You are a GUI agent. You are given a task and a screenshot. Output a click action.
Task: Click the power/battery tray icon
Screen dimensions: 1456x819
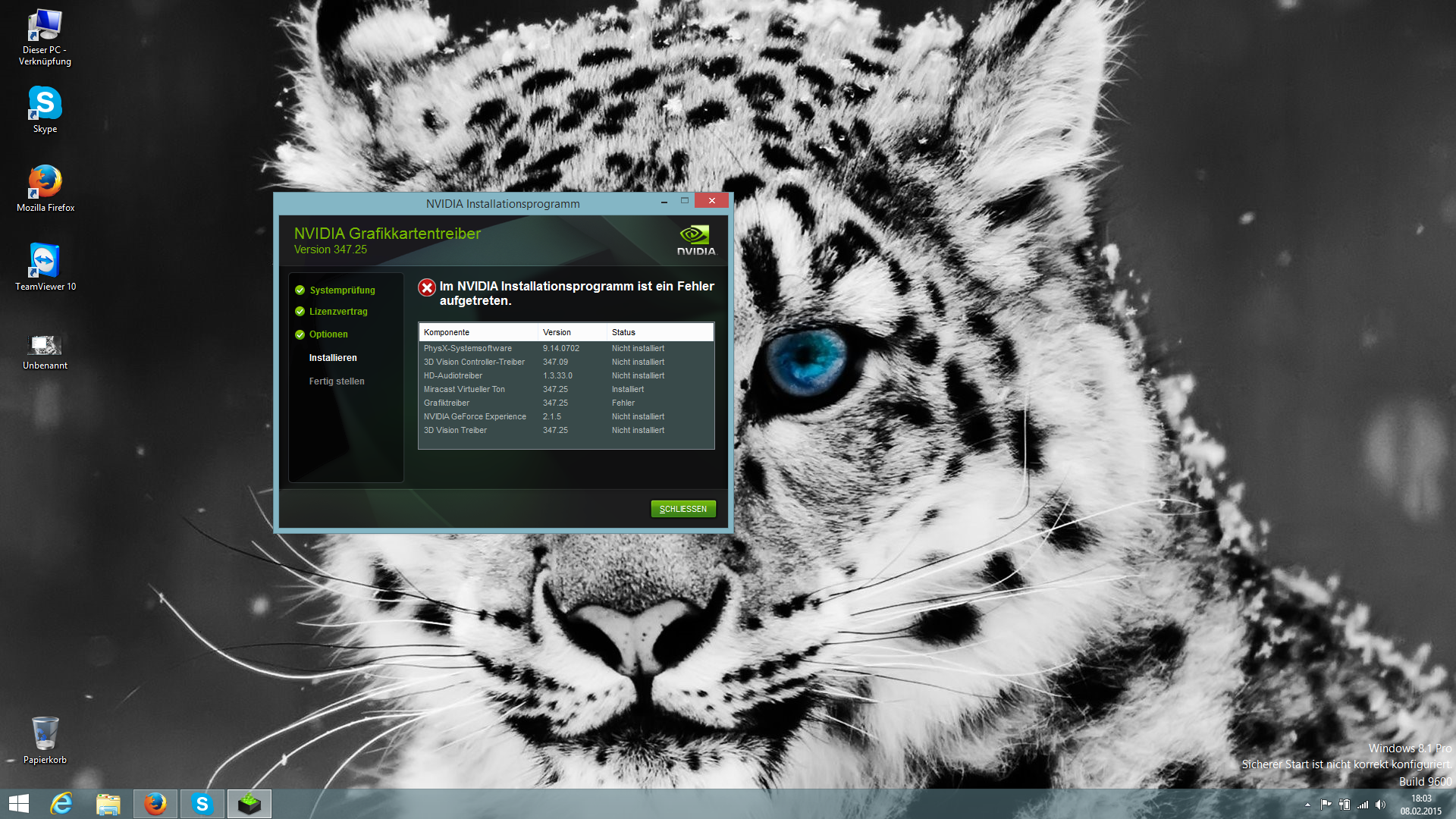click(x=1344, y=805)
